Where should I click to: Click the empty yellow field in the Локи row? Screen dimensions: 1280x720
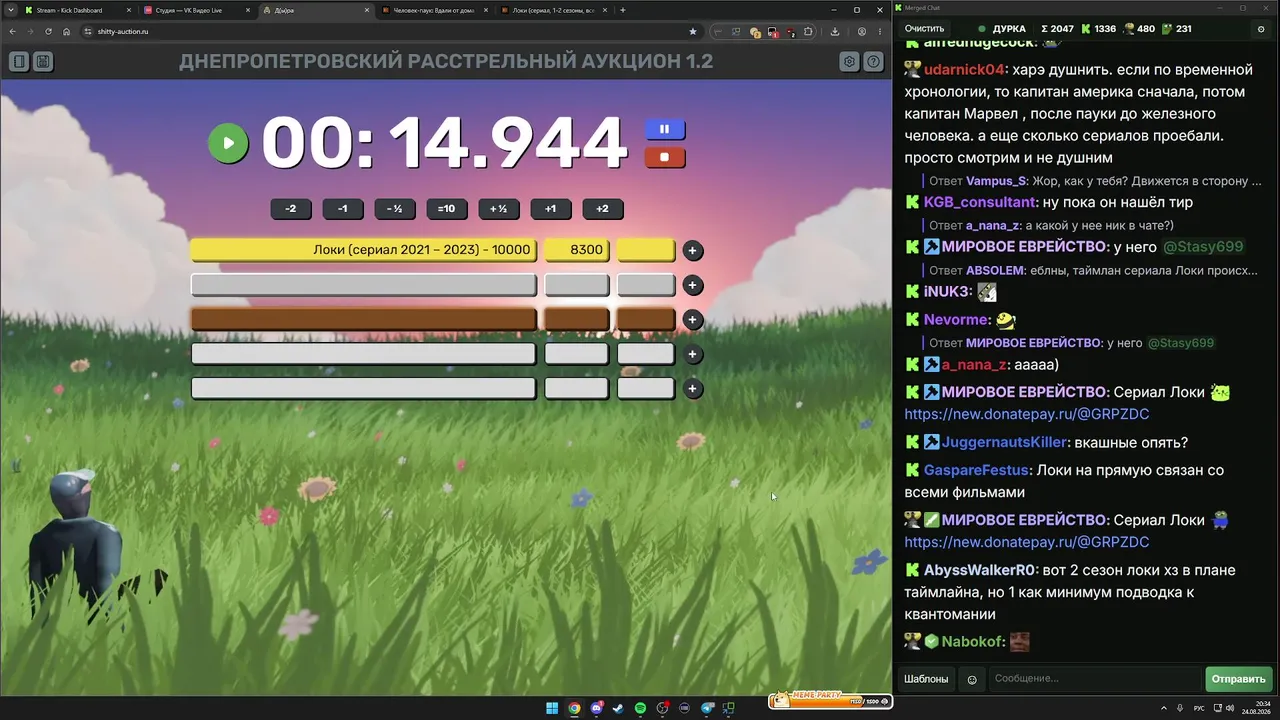(646, 250)
